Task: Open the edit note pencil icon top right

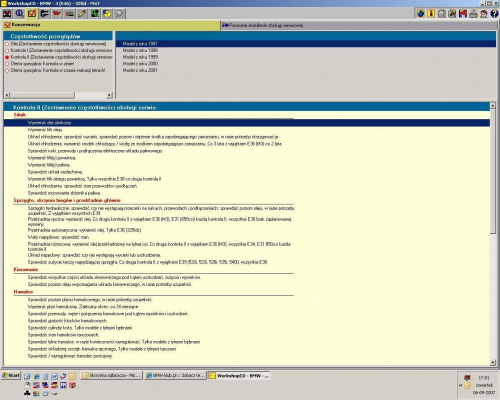Action: (x=452, y=14)
